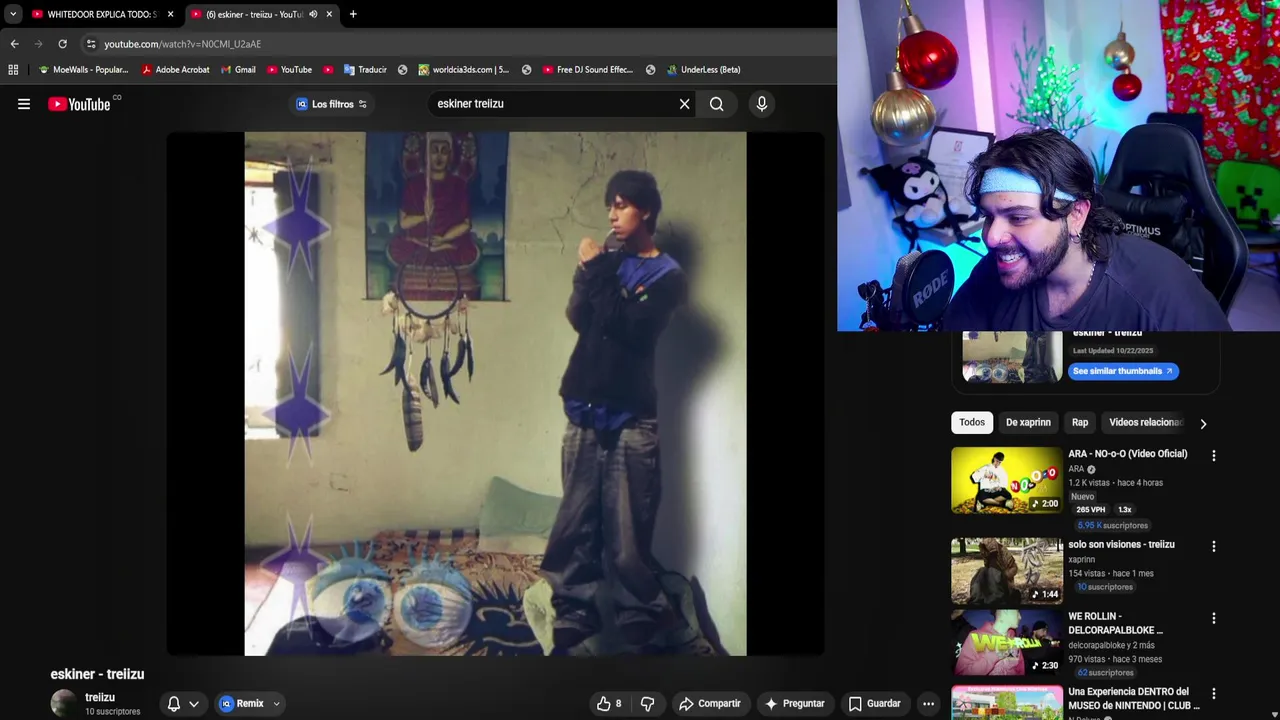
Task: Open the YouTube hamburger guide menu
Action: tap(24, 104)
